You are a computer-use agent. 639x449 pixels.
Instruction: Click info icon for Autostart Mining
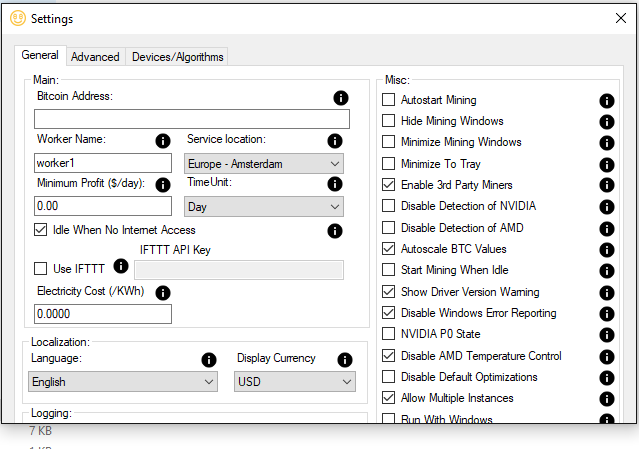606,101
